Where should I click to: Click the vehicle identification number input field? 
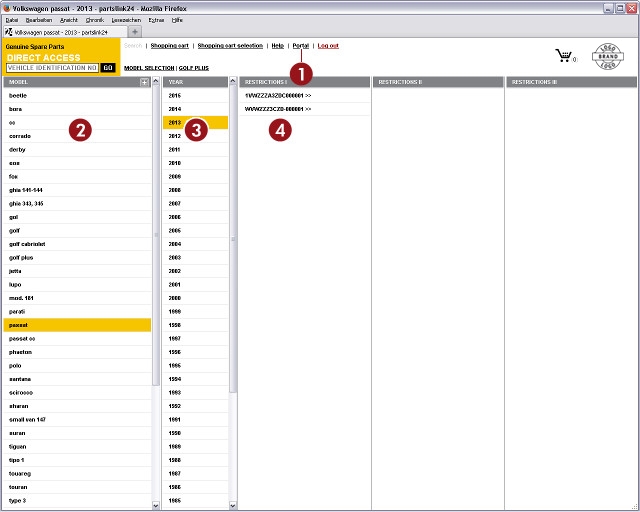(x=51, y=67)
